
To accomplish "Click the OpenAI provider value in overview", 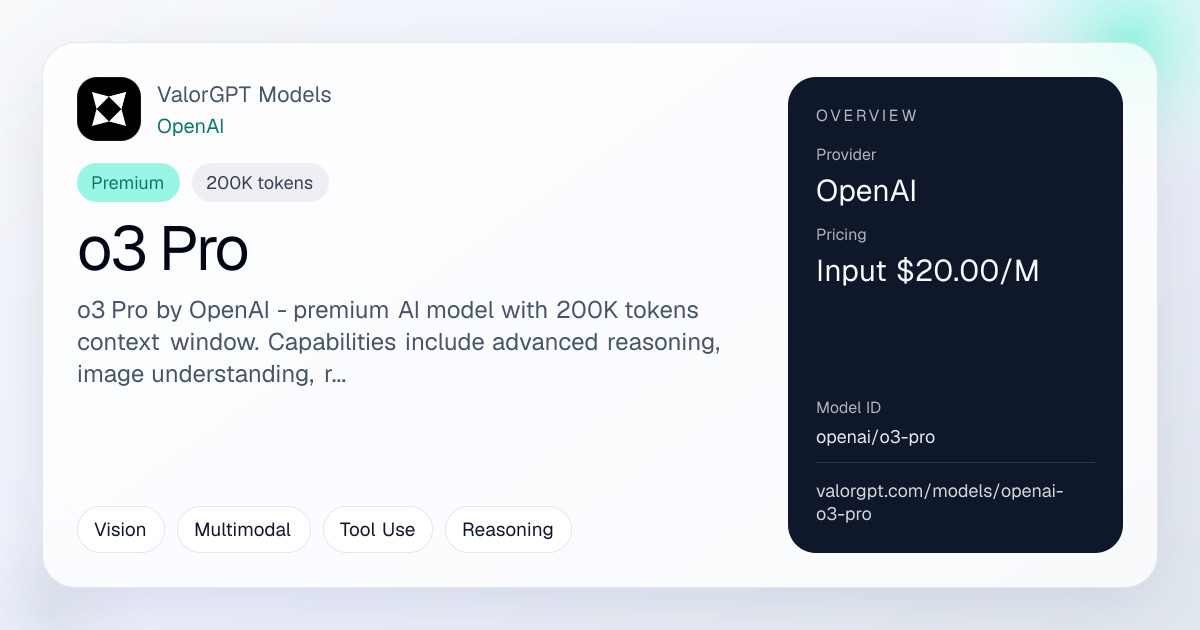I will coord(866,191).
